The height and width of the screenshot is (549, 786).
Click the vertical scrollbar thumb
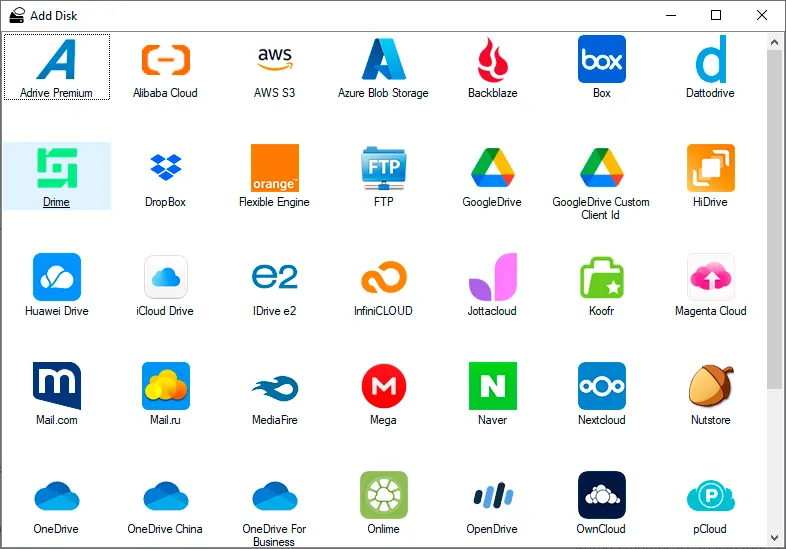(774, 219)
